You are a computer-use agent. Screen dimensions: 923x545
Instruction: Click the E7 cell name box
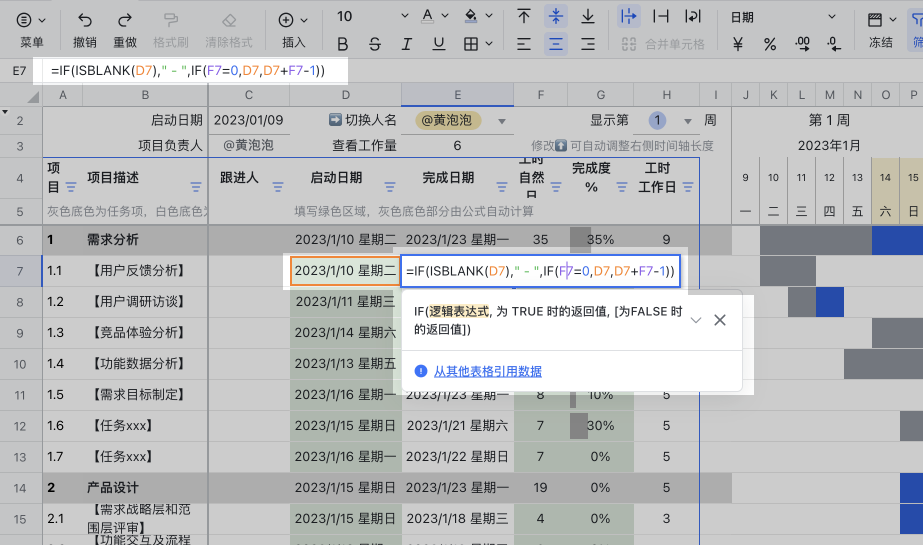pyautogui.click(x=19, y=71)
